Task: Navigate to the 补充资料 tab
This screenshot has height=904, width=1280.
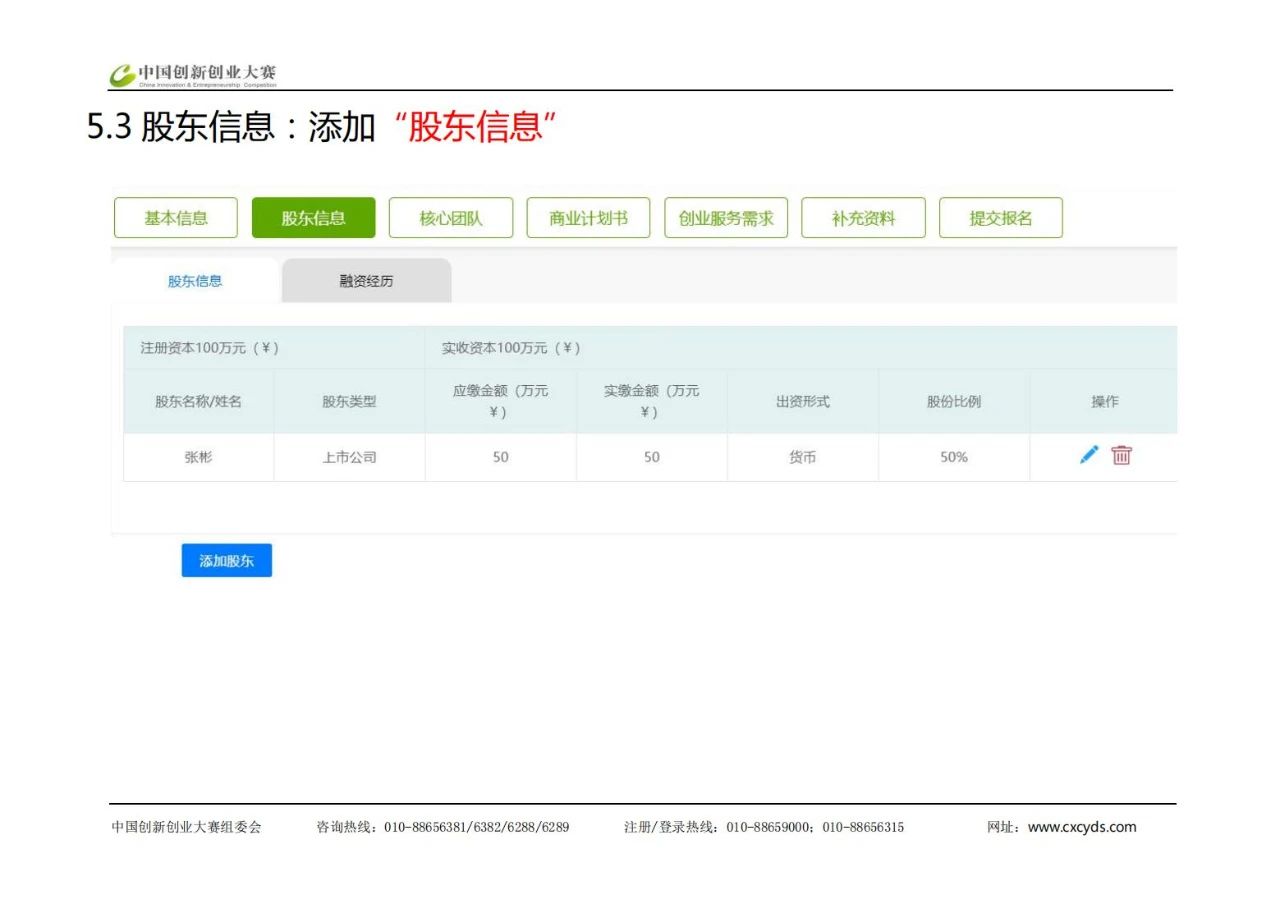Action: 863,218
